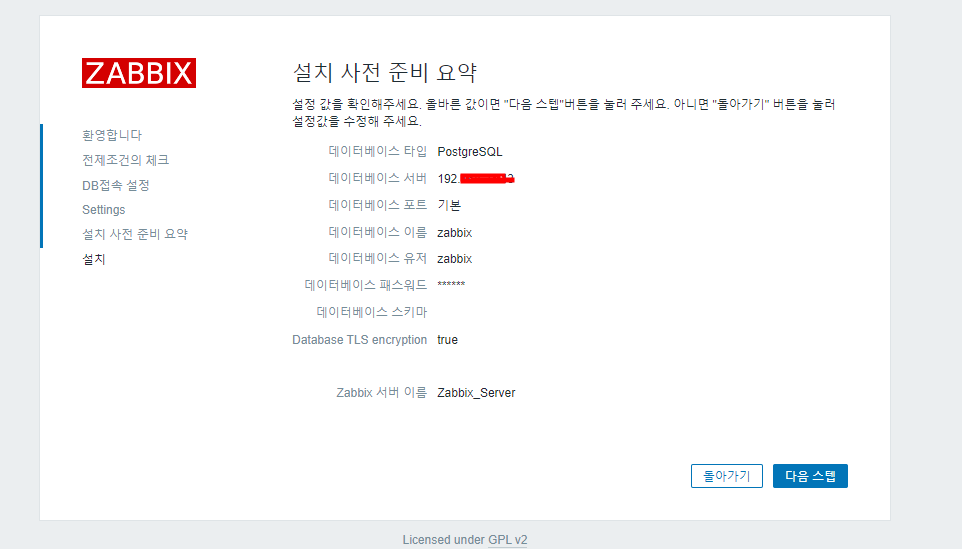Click the 데이터베이스 서버 label
This screenshot has width=962, height=549.
point(377,178)
